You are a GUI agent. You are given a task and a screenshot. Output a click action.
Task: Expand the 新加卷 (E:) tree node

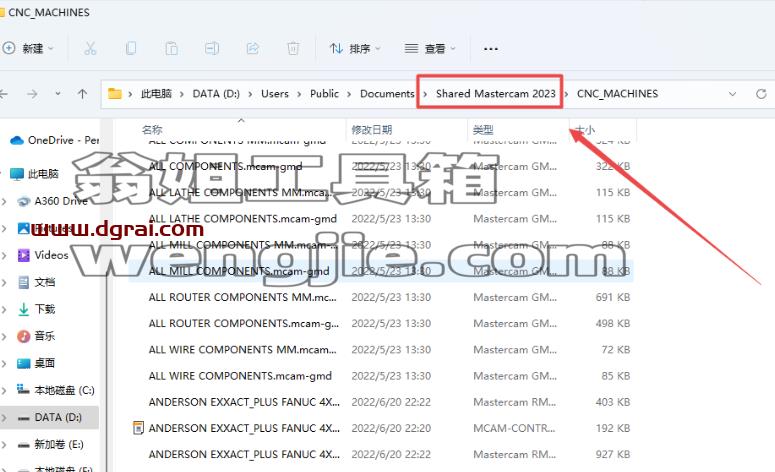pyautogui.click(x=4, y=445)
